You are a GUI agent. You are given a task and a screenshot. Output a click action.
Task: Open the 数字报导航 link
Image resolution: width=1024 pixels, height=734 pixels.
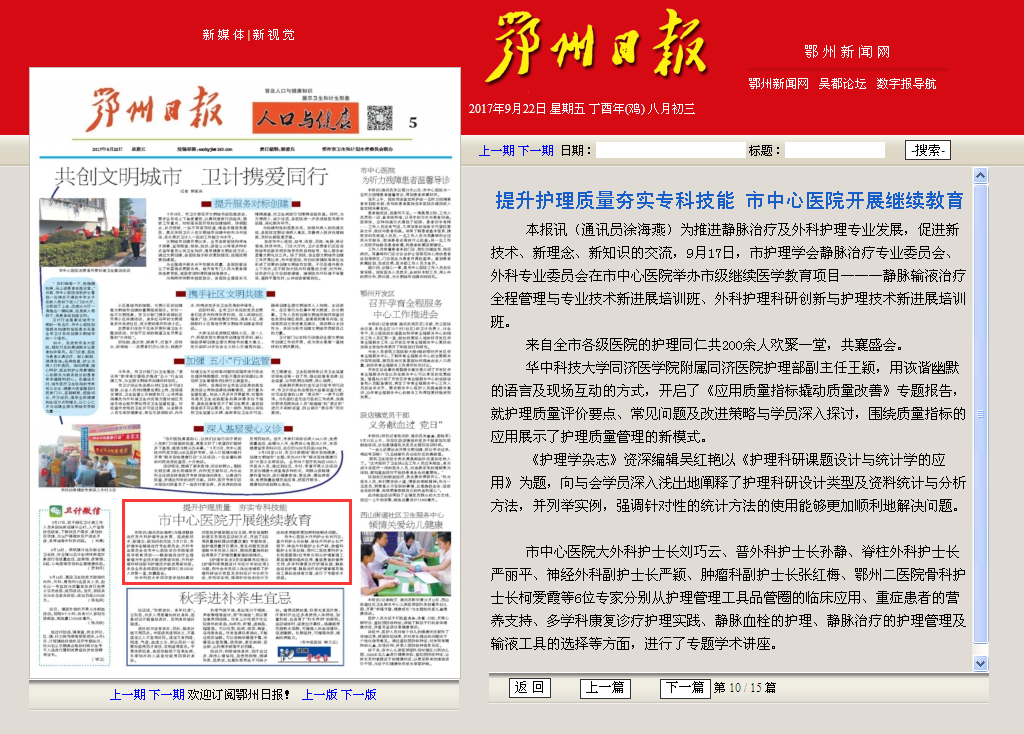click(906, 84)
